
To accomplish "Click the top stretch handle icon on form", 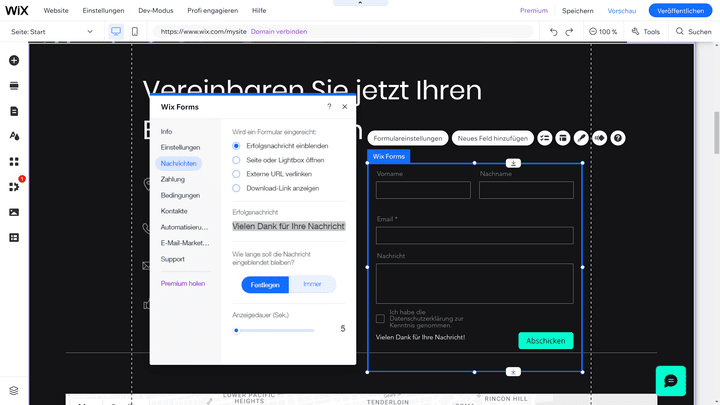I will coord(513,163).
